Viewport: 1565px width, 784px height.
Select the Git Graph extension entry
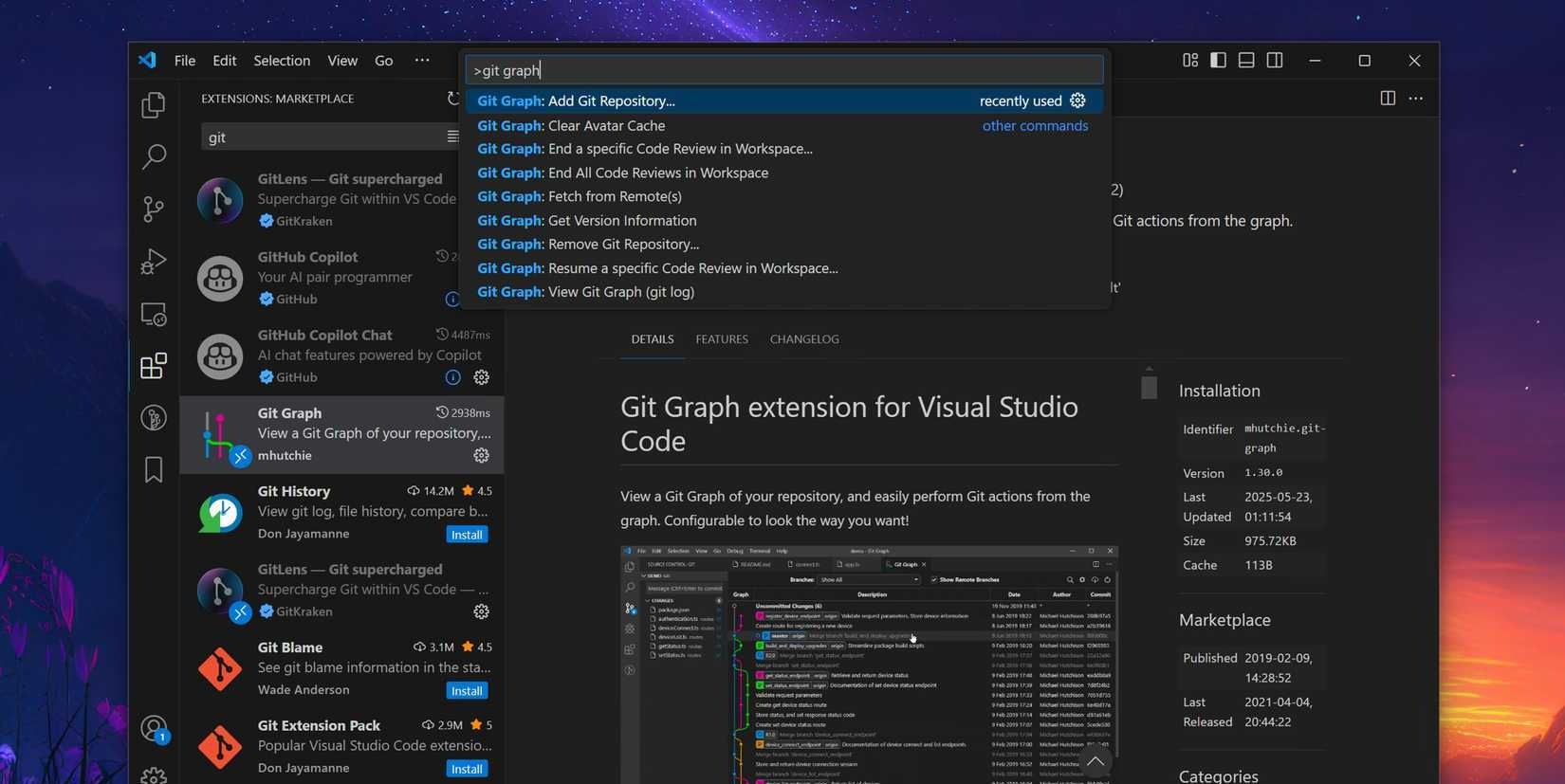point(341,434)
